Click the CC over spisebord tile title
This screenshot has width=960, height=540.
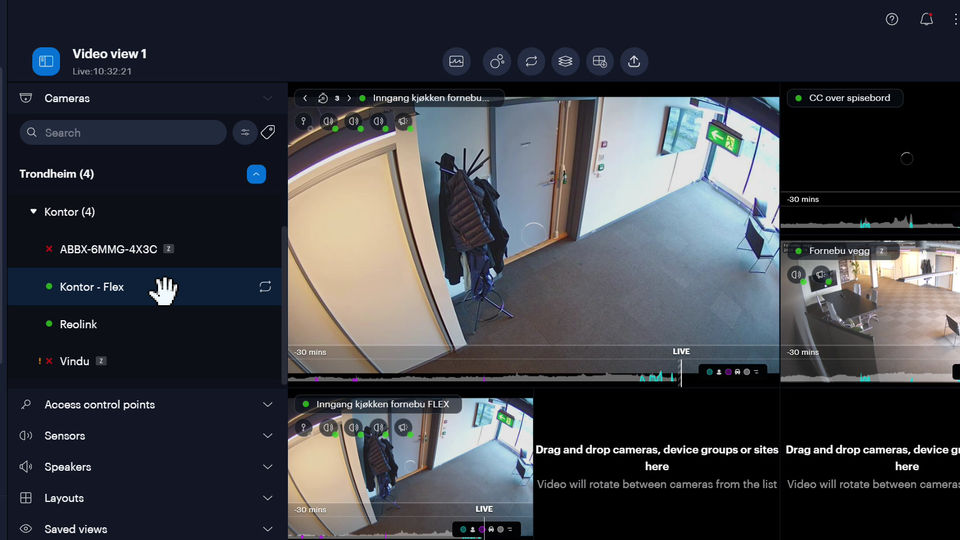[849, 98]
